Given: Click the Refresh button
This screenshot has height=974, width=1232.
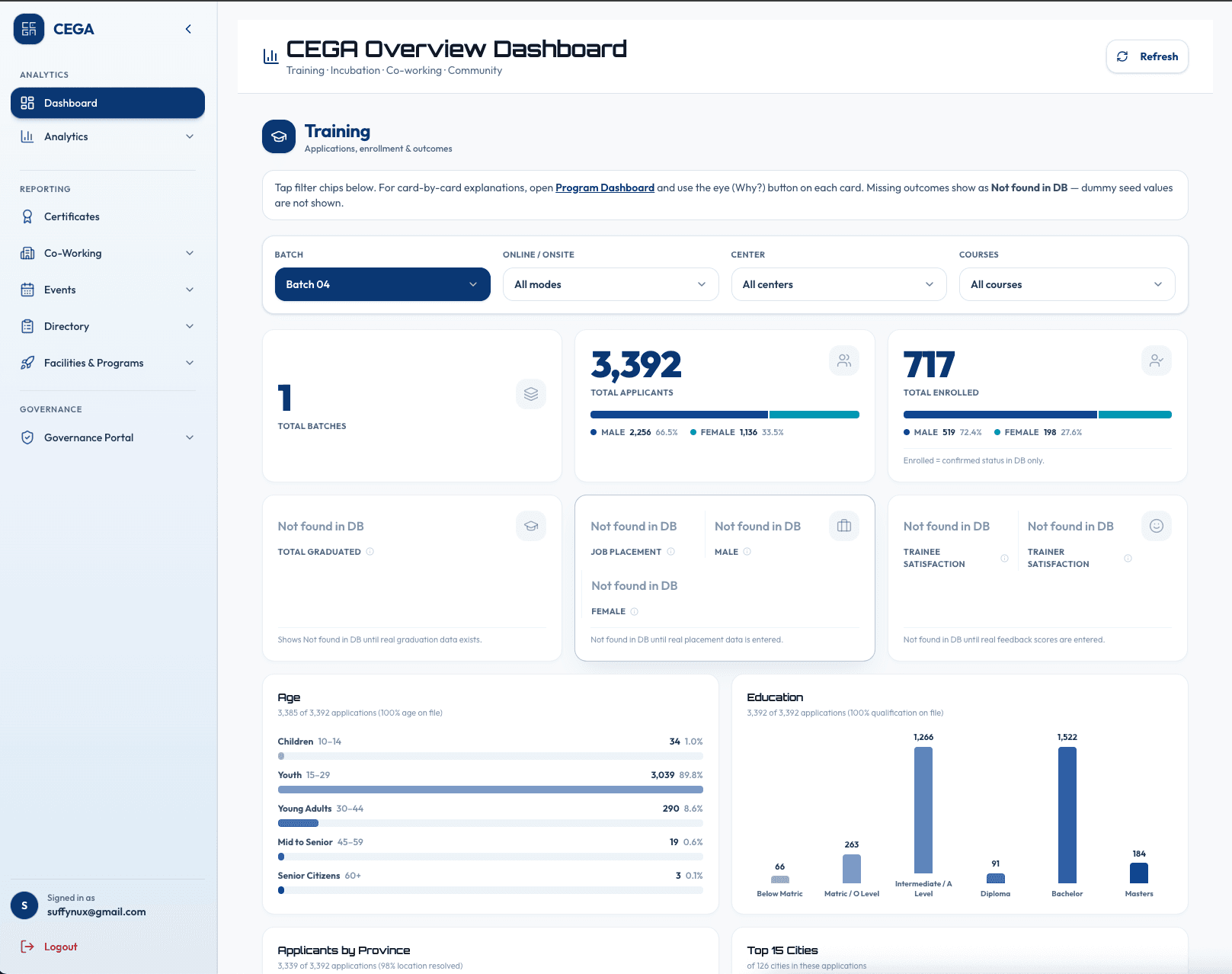Looking at the screenshot, I should coord(1147,56).
